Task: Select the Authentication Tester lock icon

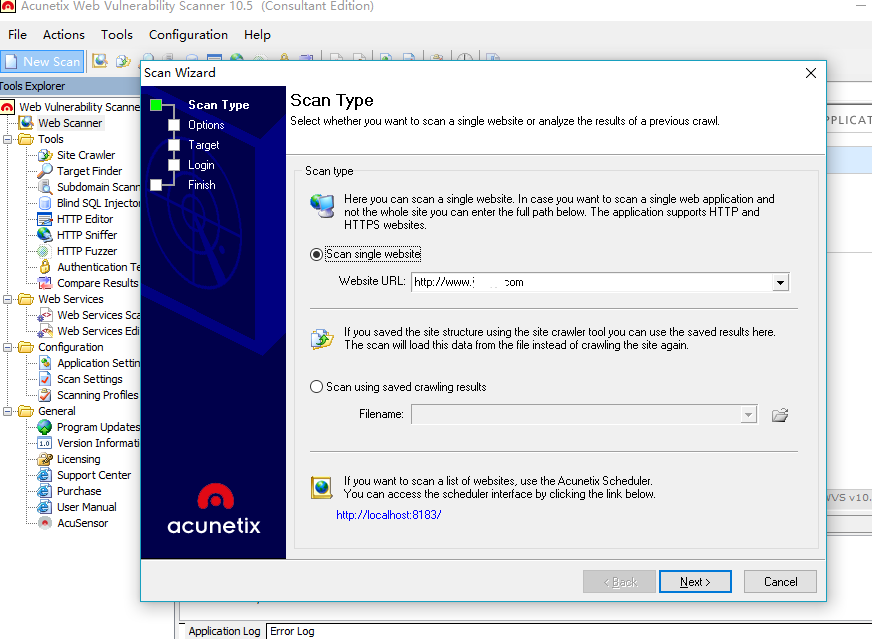Action: point(45,267)
